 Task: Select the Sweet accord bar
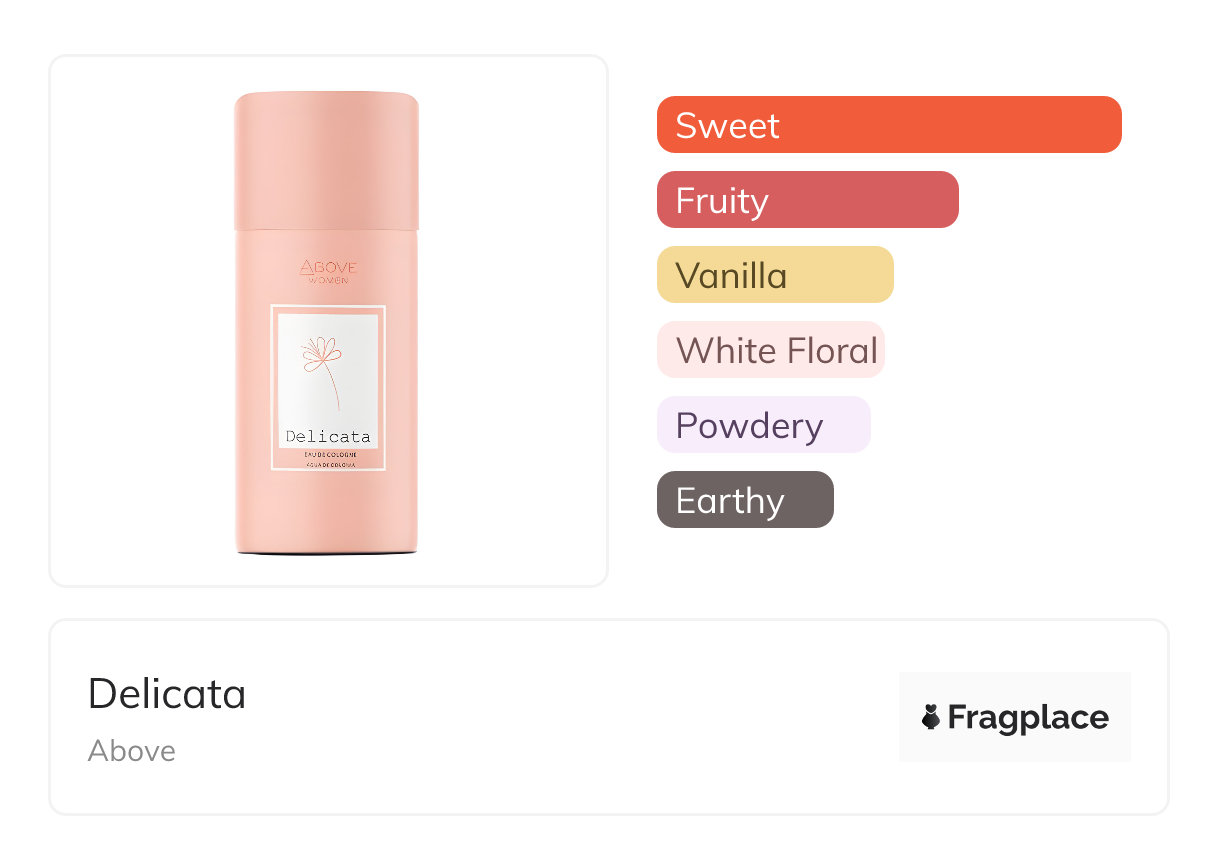click(888, 125)
